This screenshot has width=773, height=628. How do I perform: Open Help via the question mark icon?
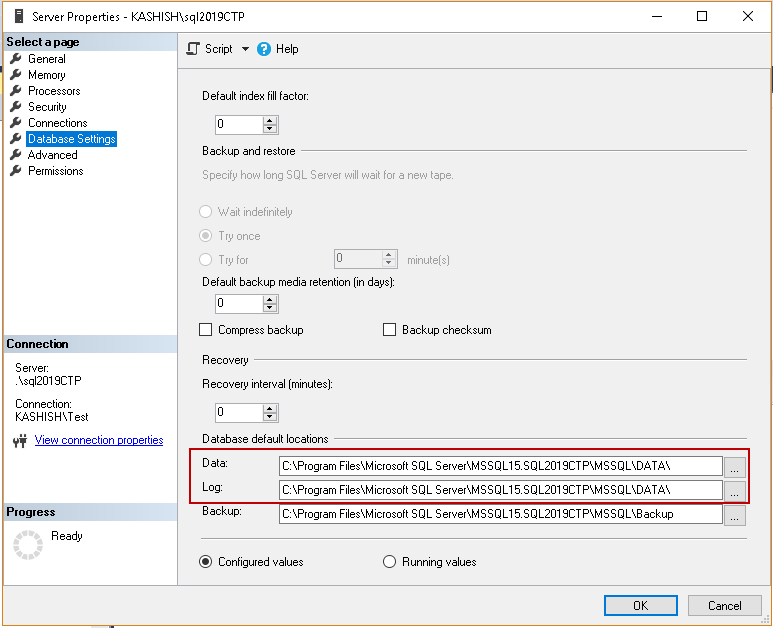point(264,49)
